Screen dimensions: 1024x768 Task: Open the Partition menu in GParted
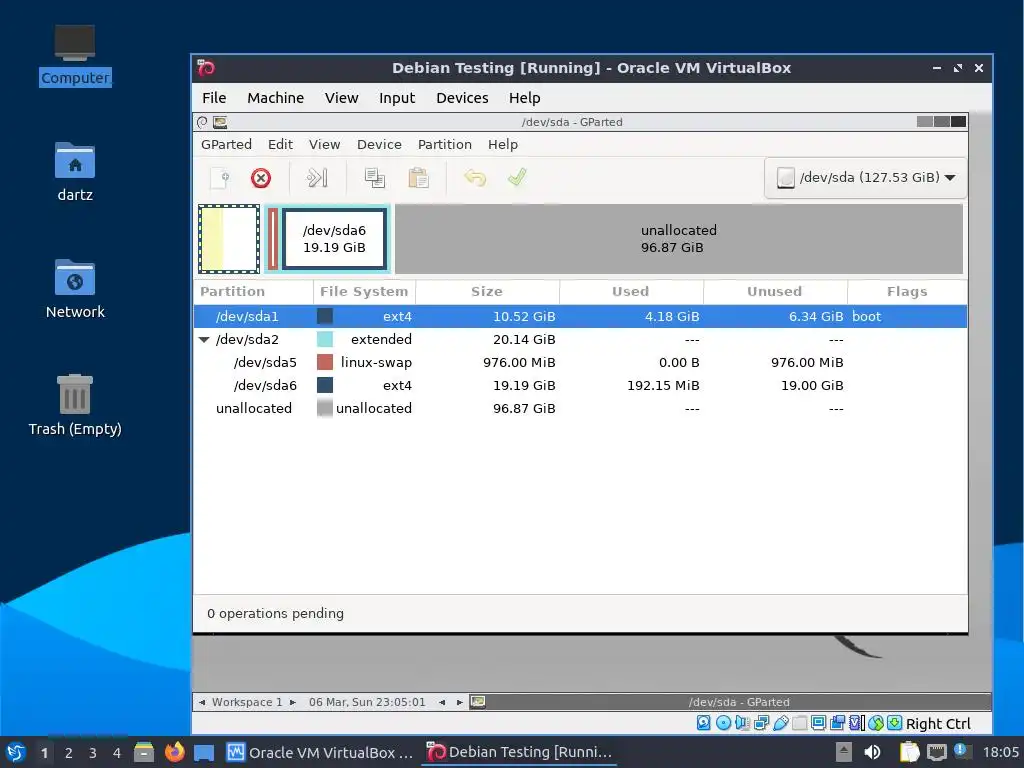coord(444,144)
